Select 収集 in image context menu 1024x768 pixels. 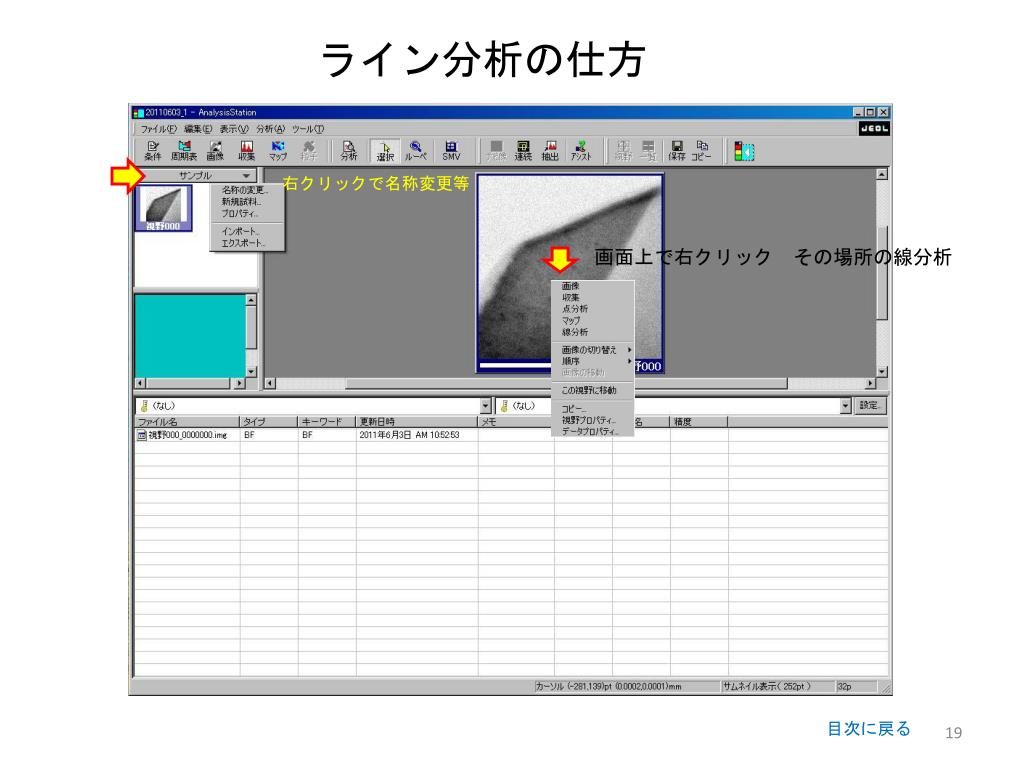(x=571, y=297)
